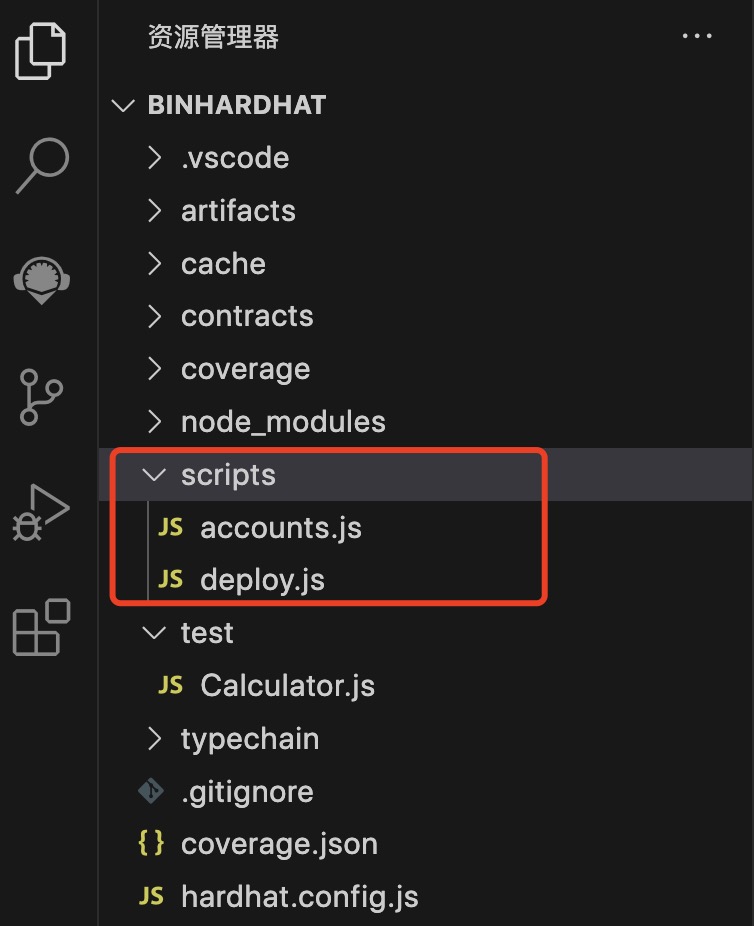This screenshot has width=754, height=926.
Task: Collapse the scripts folder
Action: (x=228, y=475)
